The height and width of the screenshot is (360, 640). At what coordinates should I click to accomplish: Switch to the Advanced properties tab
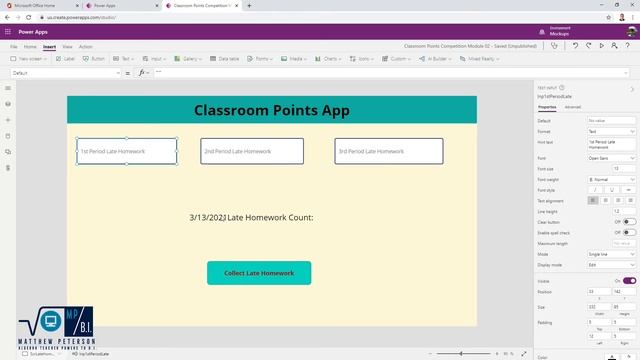[572, 107]
